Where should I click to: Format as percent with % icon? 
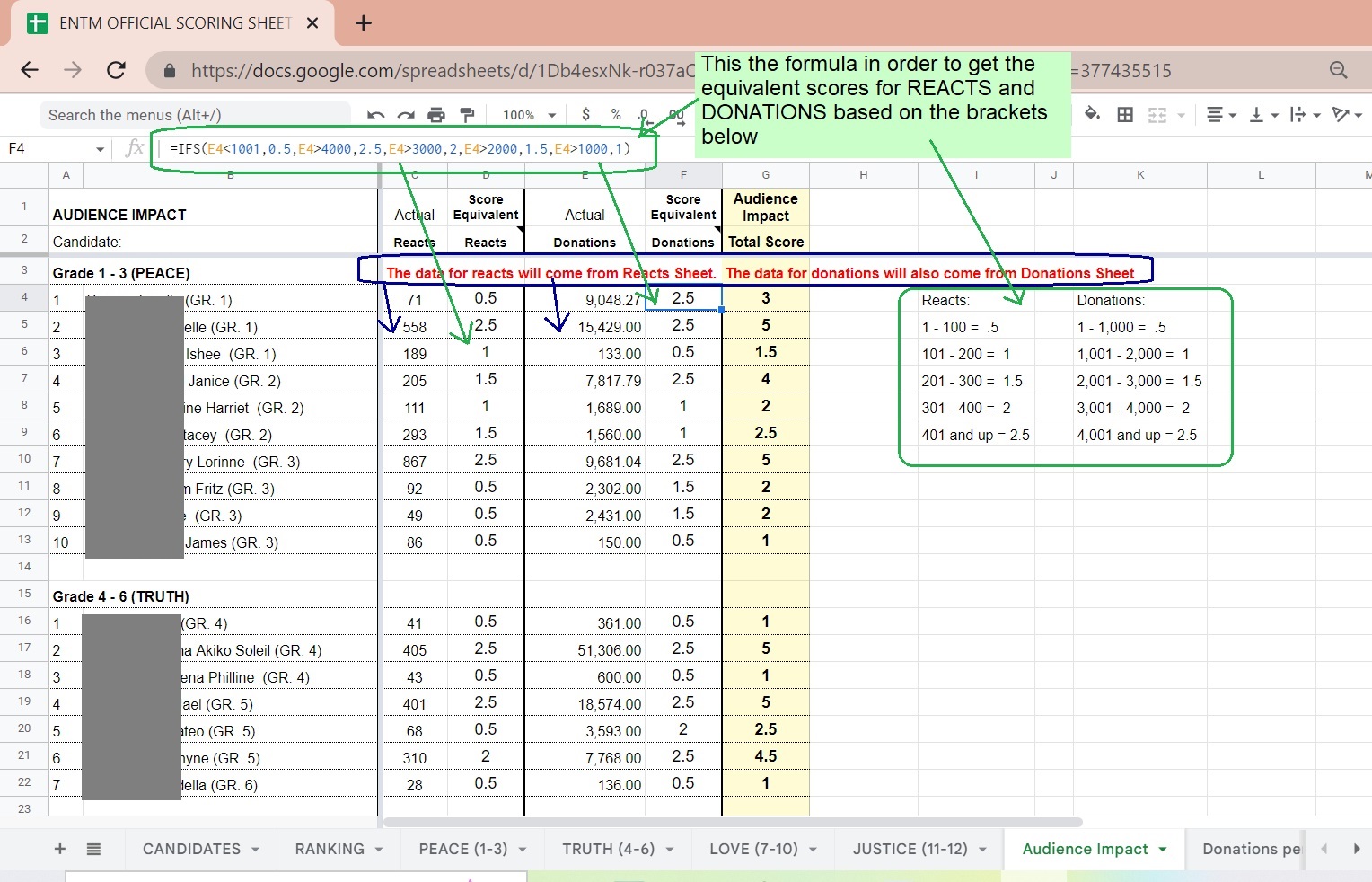click(x=616, y=115)
